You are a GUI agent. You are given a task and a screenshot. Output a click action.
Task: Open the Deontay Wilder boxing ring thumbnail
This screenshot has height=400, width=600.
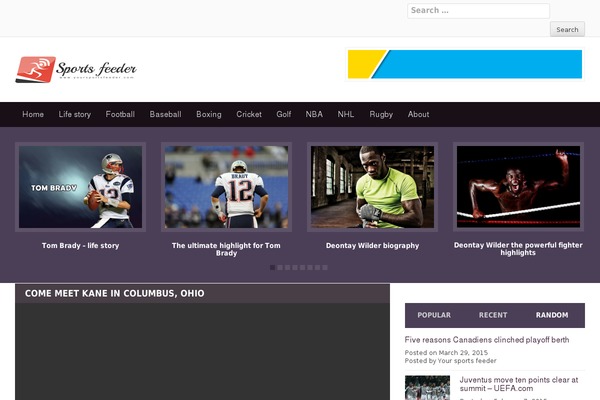518,187
